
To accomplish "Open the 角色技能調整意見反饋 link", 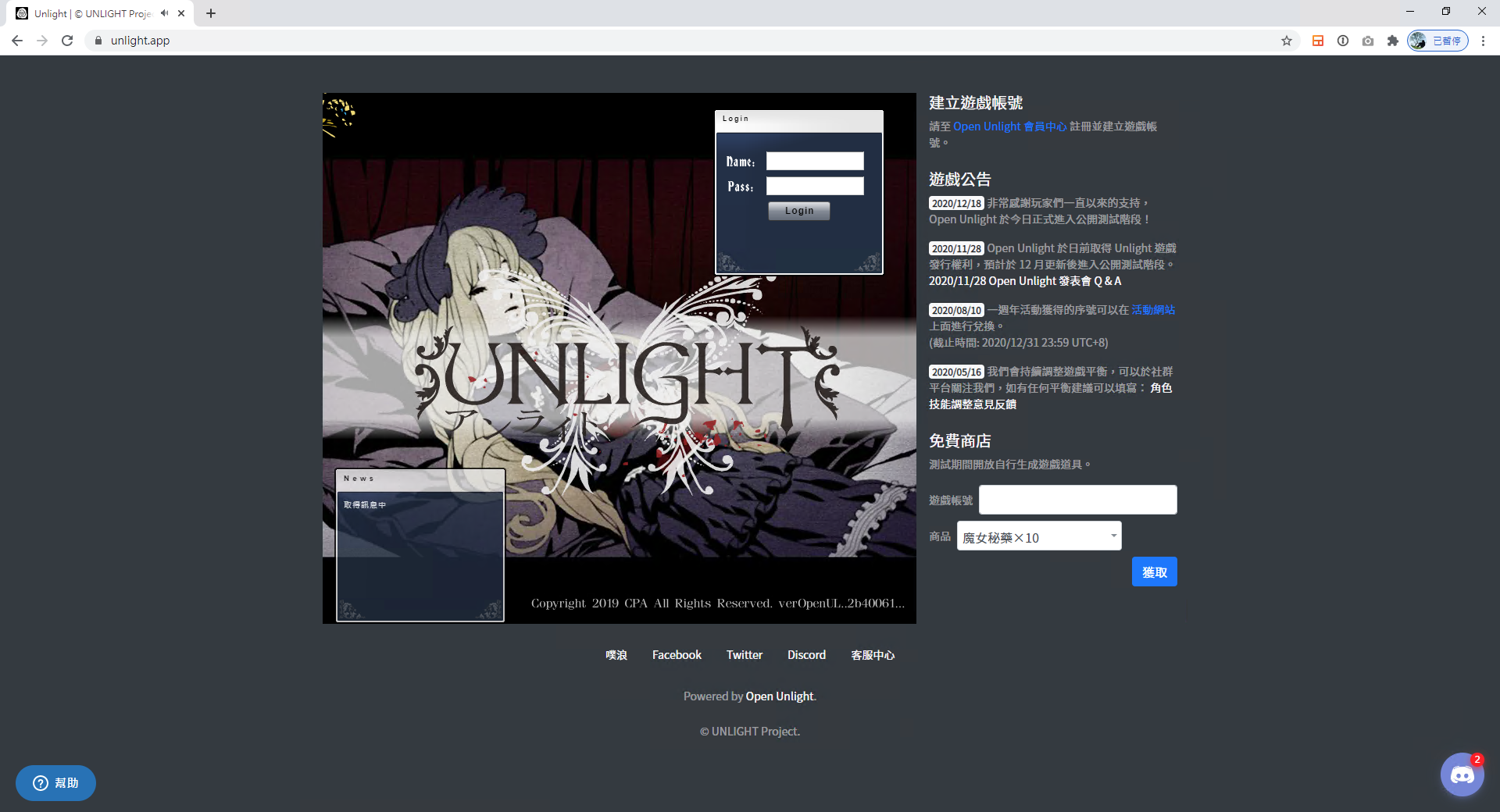I will [973, 404].
